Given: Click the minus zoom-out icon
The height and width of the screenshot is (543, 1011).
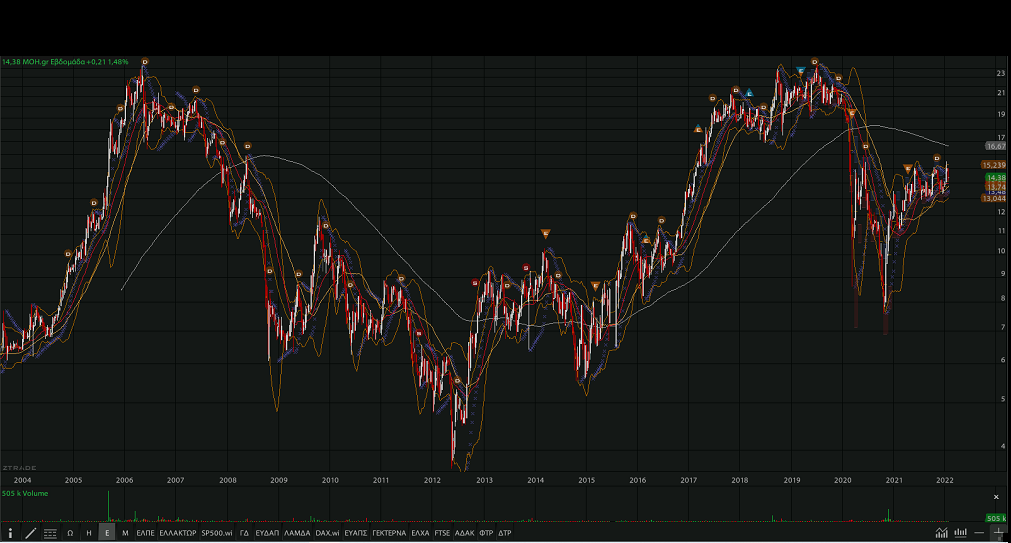Looking at the screenshot, I should pyautogui.click(x=978, y=534).
